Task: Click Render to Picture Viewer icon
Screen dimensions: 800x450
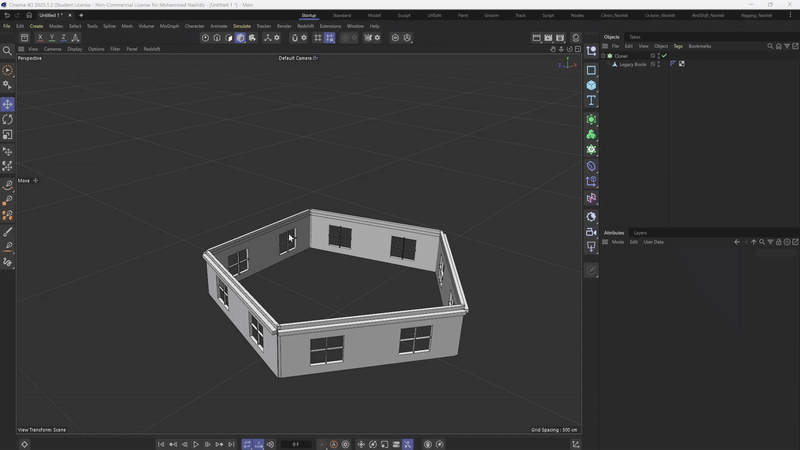Action: [x=548, y=37]
